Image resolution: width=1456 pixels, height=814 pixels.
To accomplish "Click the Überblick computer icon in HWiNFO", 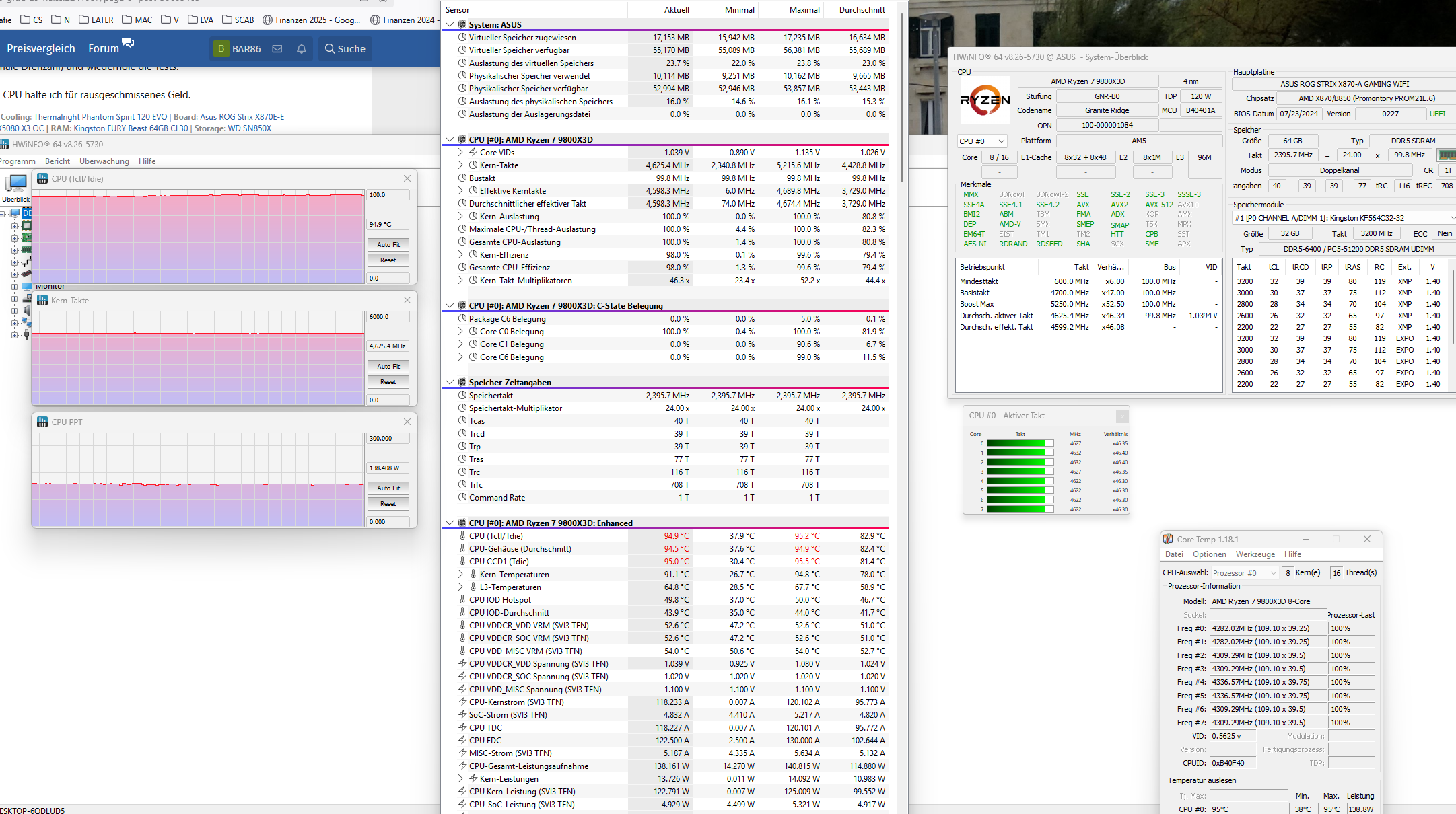I will pyautogui.click(x=15, y=184).
